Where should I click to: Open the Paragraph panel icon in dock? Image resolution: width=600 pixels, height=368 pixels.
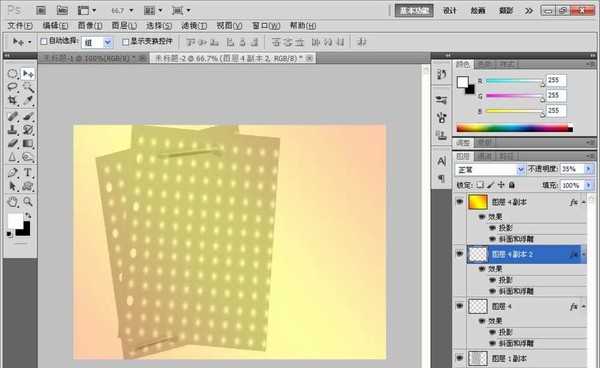click(x=442, y=178)
